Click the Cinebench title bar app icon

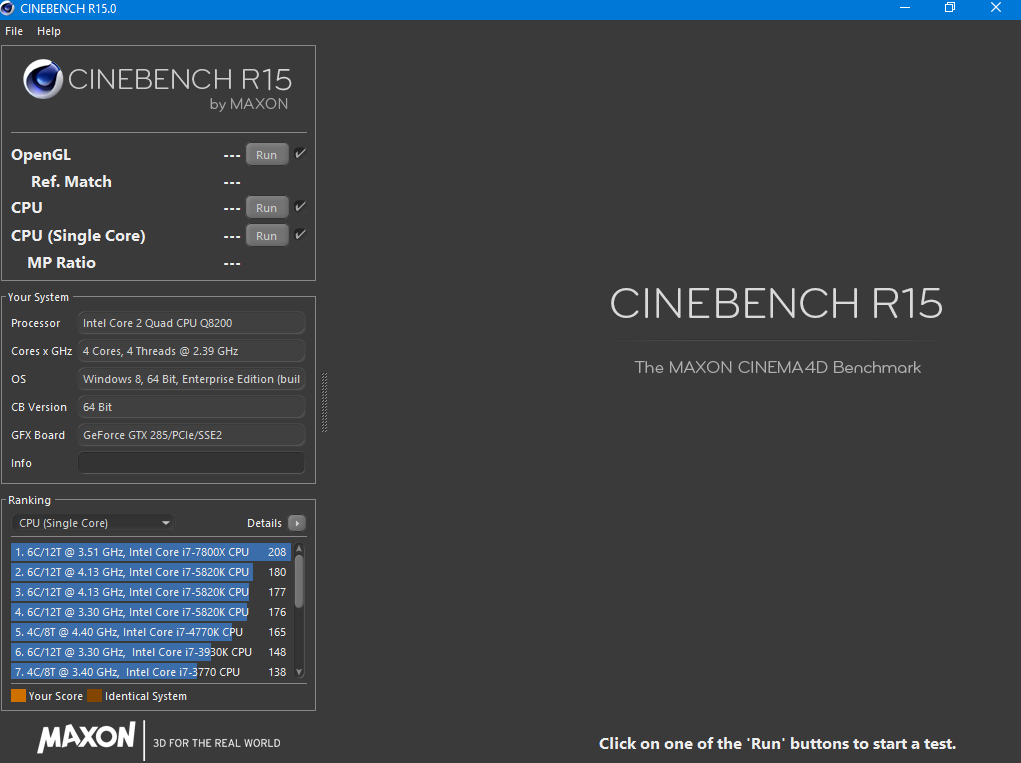(x=8, y=8)
